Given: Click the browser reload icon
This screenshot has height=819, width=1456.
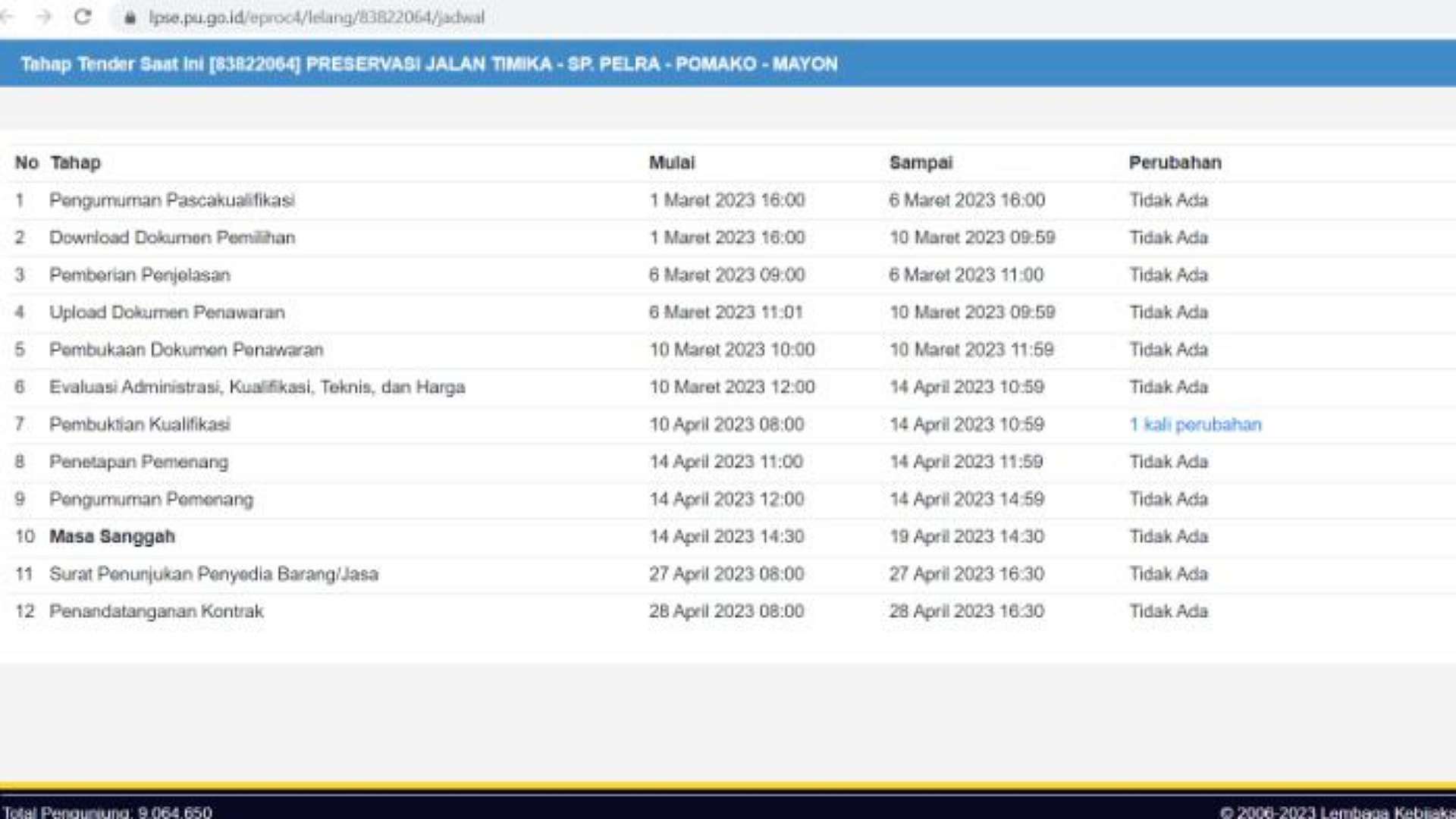Looking at the screenshot, I should coord(82,17).
